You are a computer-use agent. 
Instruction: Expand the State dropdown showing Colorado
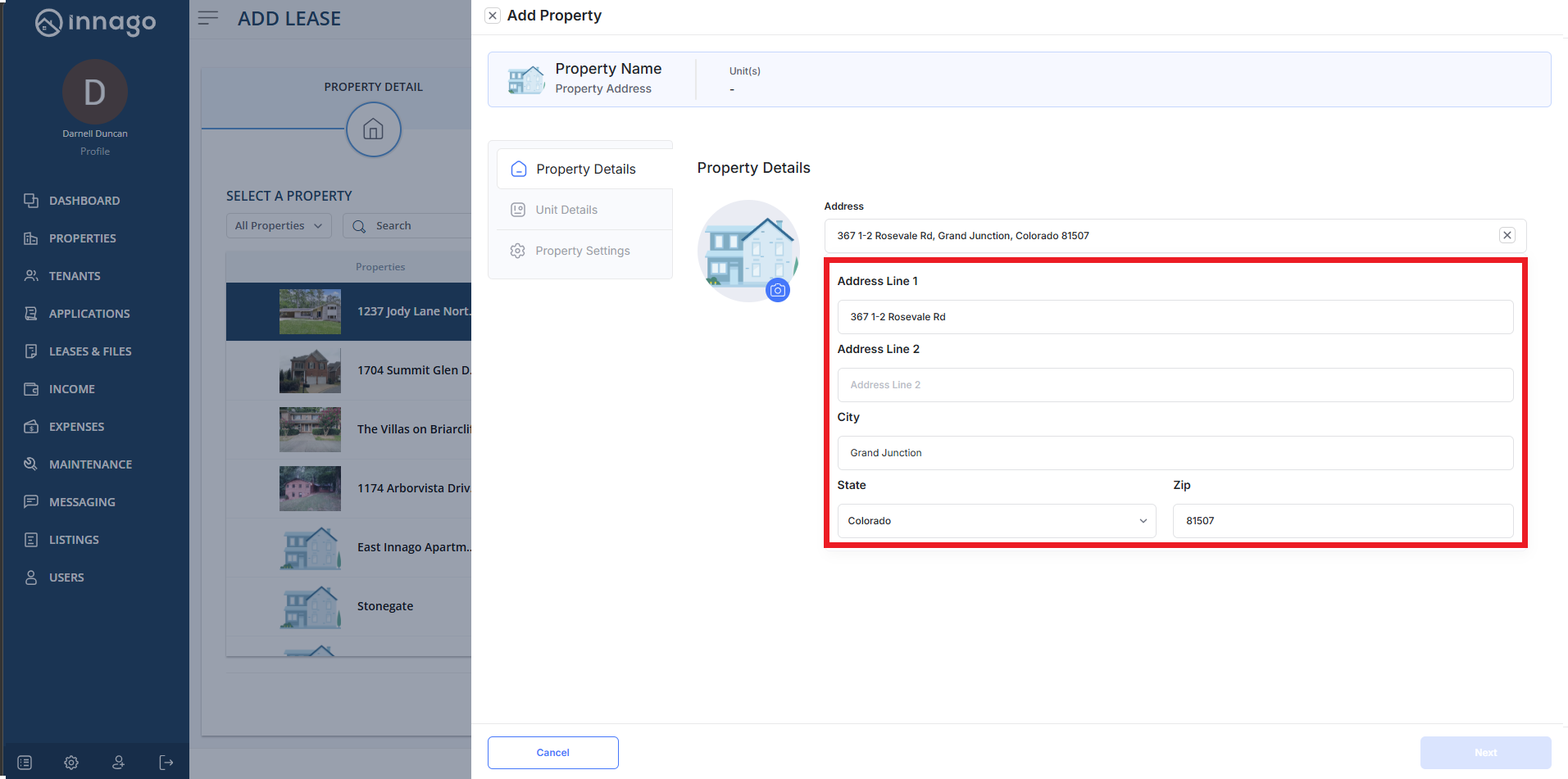(x=996, y=521)
